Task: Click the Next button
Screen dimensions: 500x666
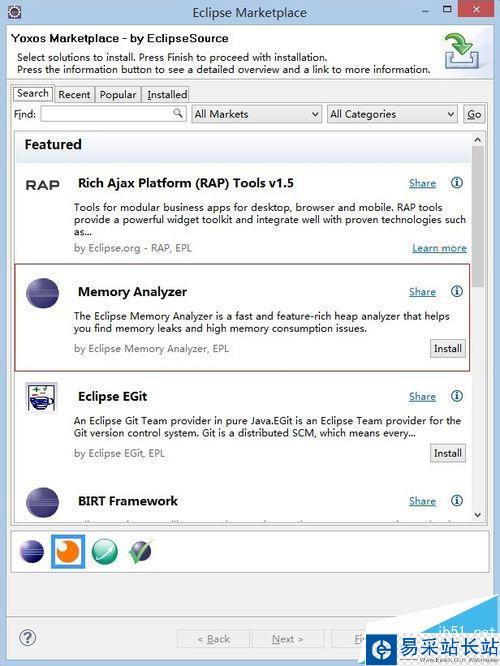Action: 288,639
